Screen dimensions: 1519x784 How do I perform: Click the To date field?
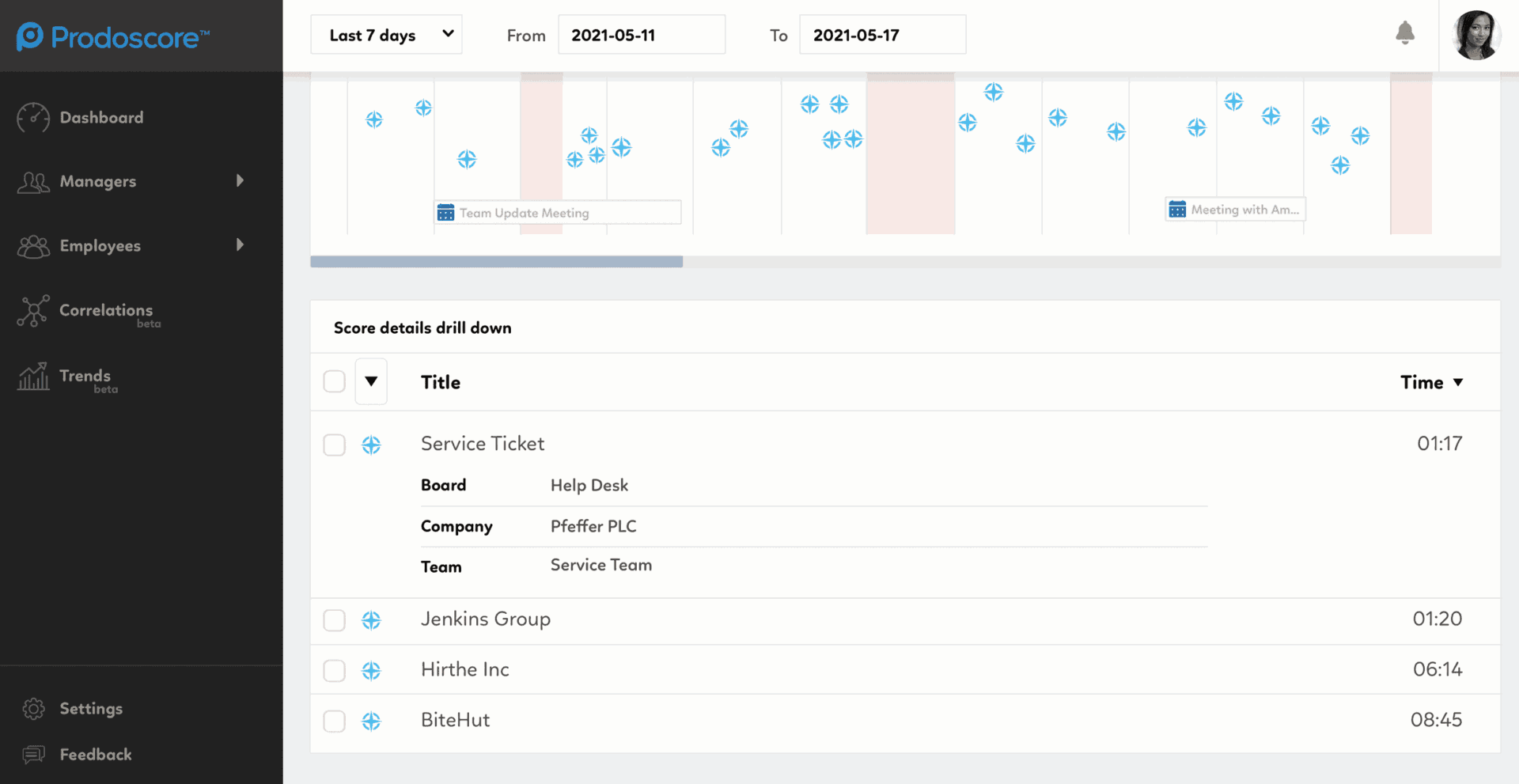(x=882, y=35)
